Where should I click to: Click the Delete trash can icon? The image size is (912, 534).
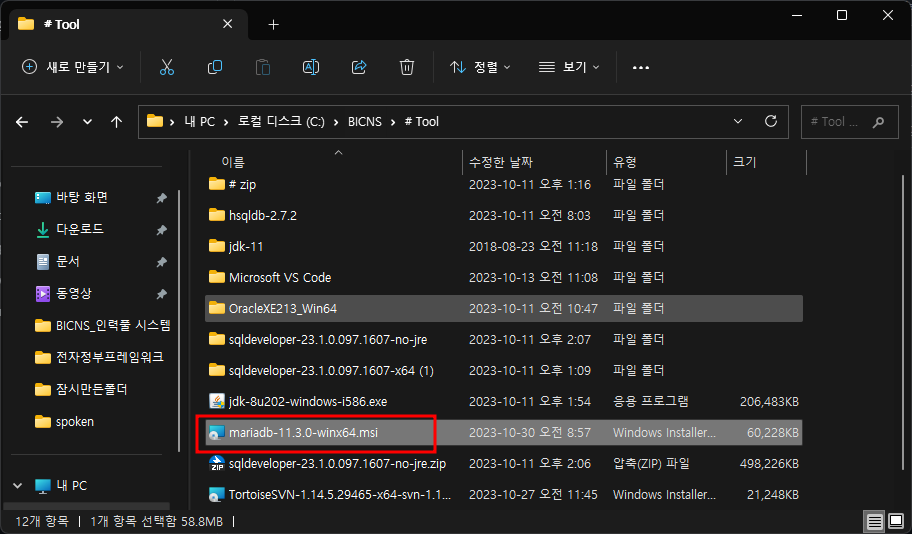tap(407, 67)
